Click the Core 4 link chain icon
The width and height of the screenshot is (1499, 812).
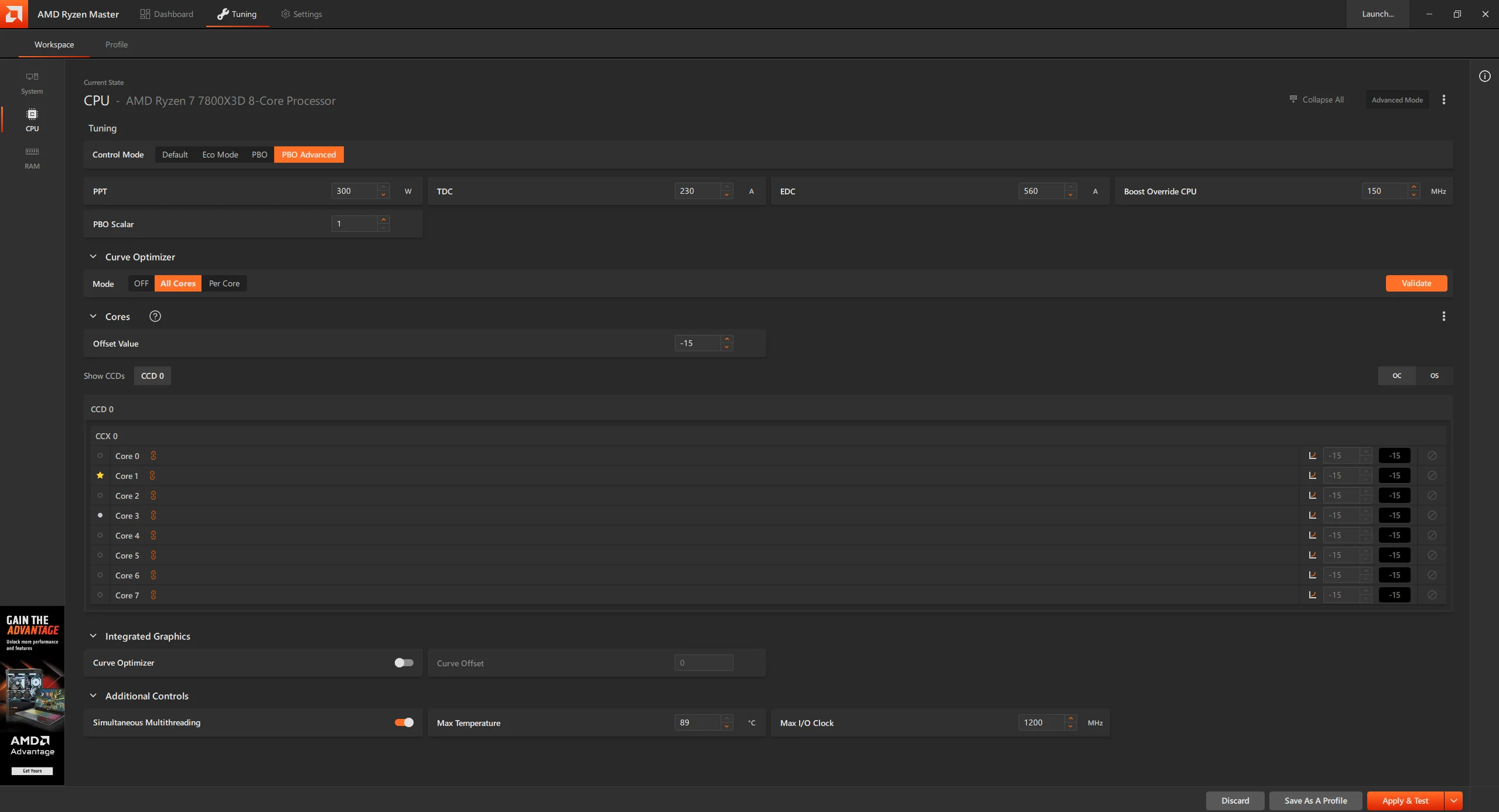(x=153, y=535)
